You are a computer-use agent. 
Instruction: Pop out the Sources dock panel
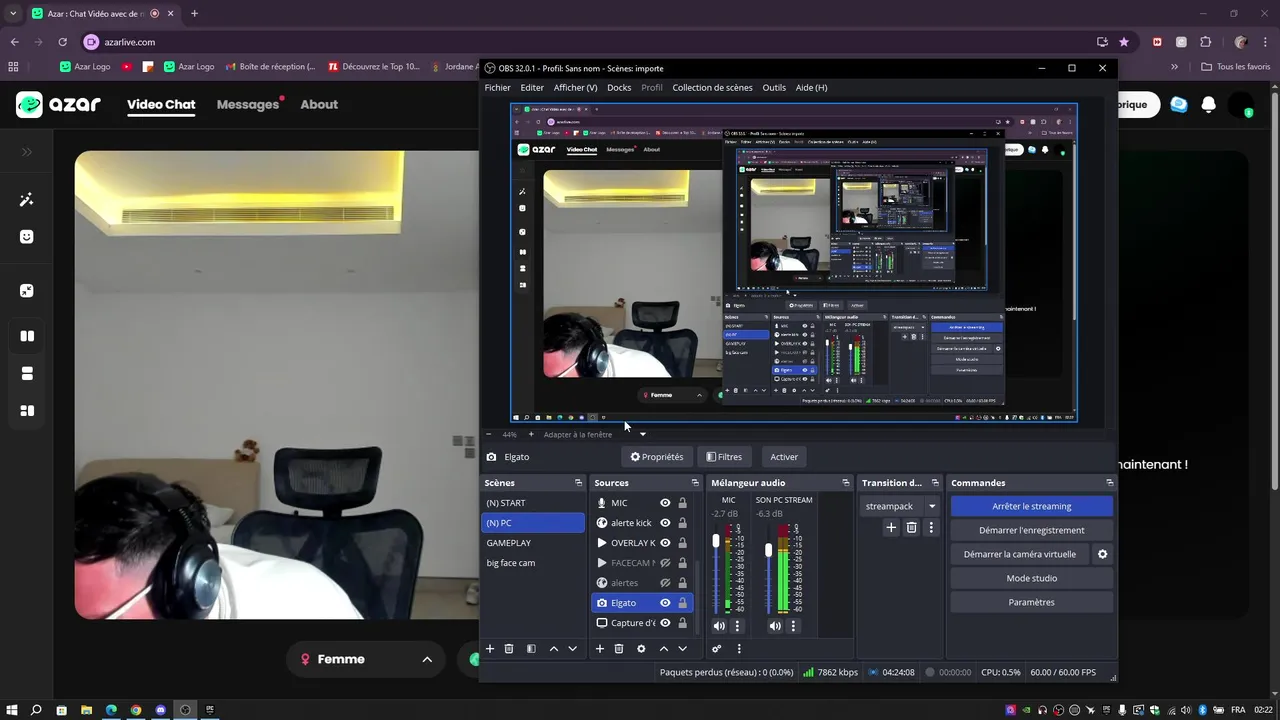pos(695,483)
